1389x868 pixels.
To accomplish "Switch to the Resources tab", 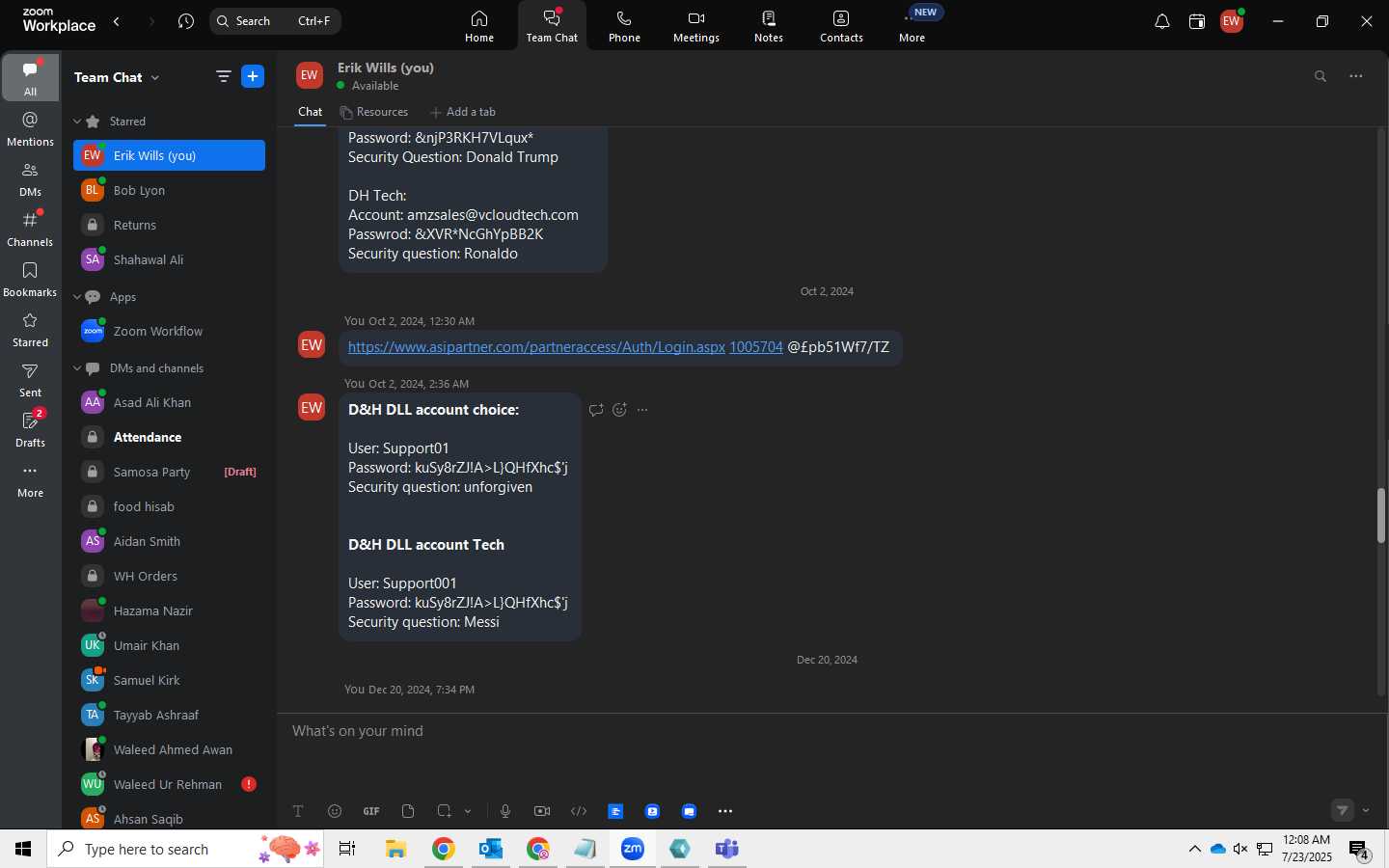I will (373, 112).
